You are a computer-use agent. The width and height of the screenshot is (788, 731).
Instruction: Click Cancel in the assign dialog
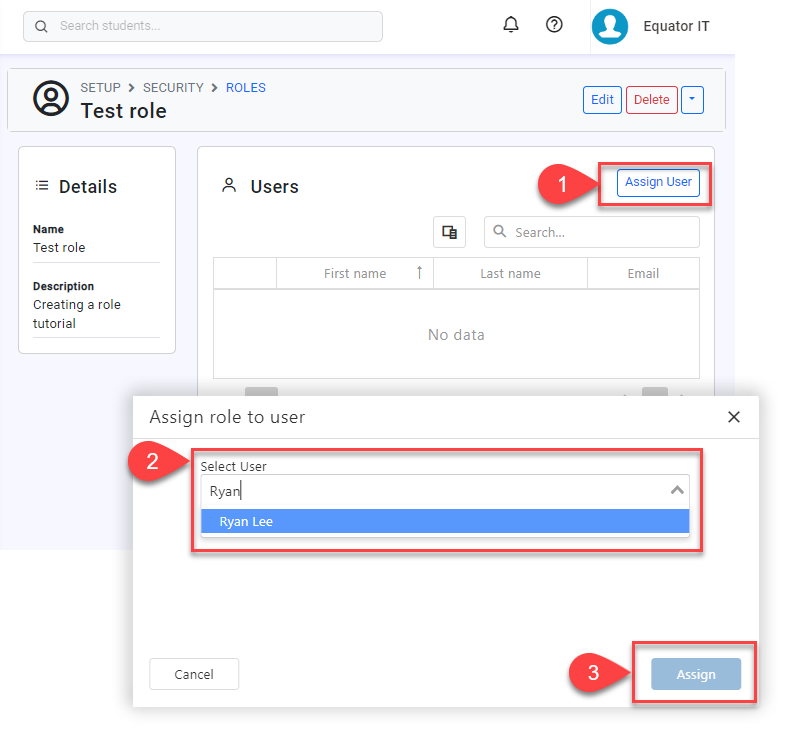(194, 674)
